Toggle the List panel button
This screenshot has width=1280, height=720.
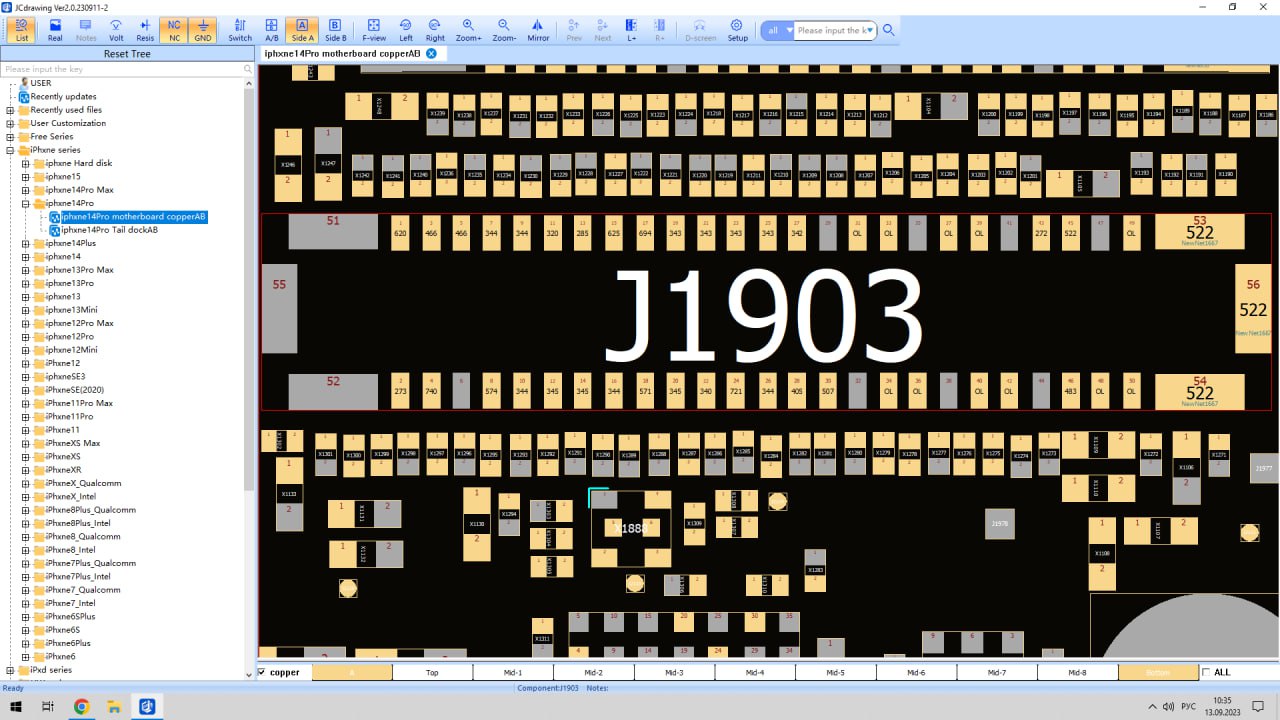[x=22, y=29]
